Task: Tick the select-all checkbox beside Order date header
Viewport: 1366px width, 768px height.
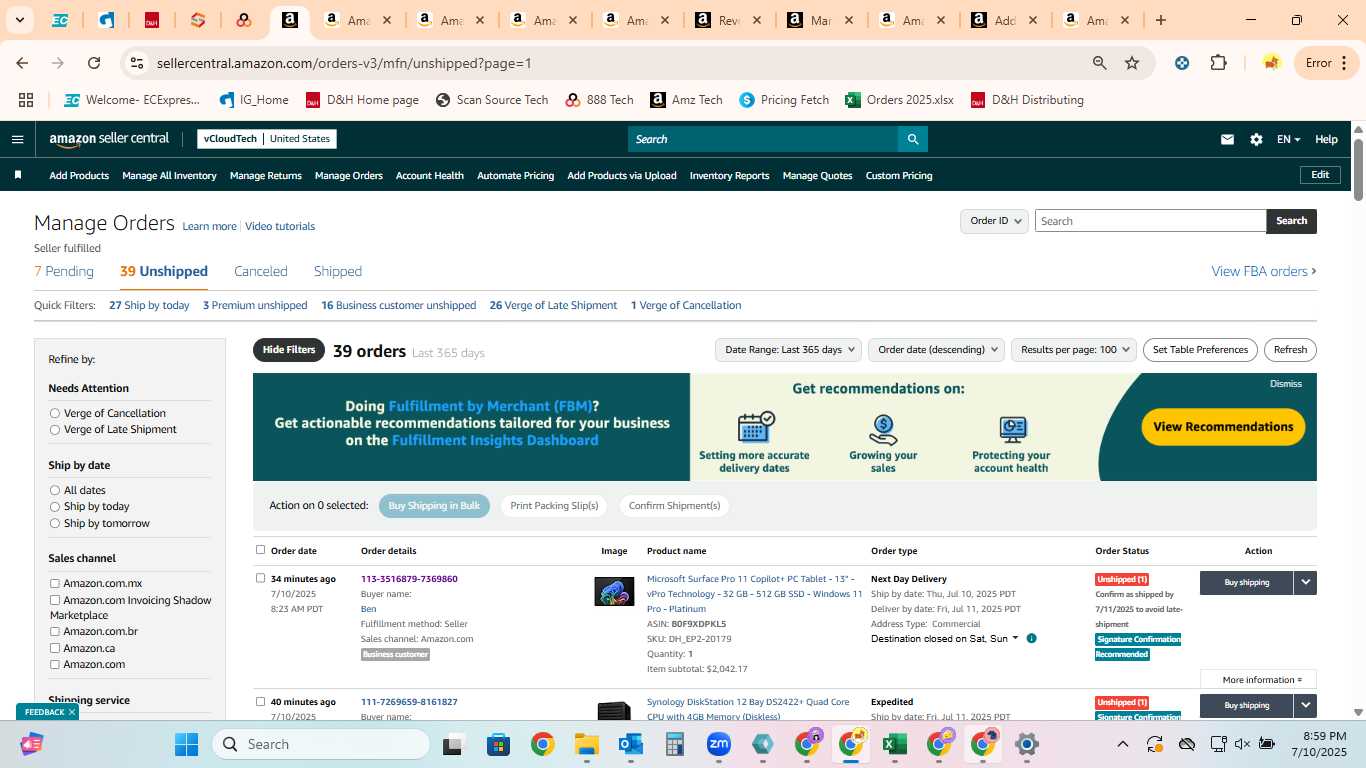Action: 261,550
